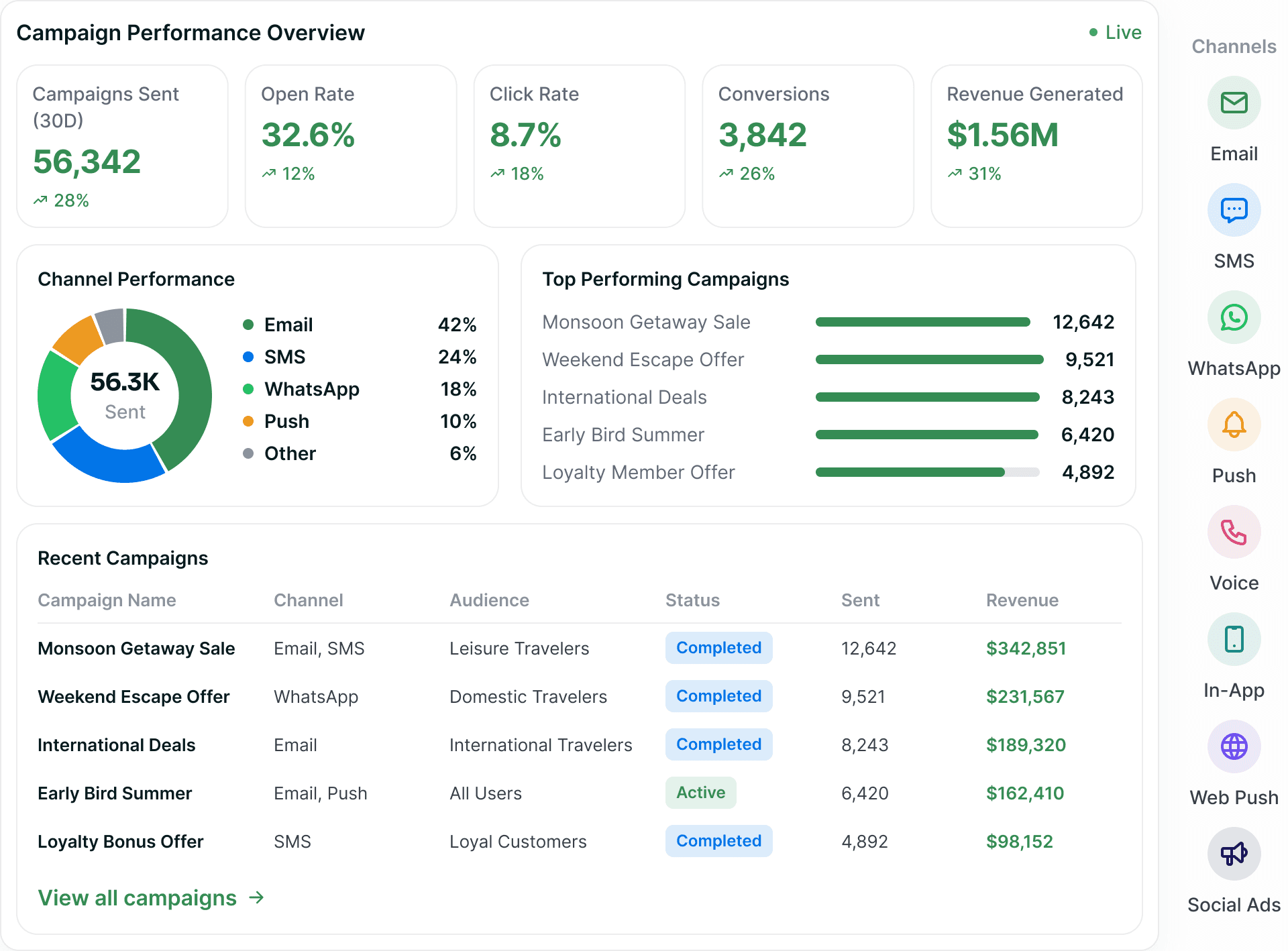Select the Voice phone icon
This screenshot has width=1288, height=951.
click(x=1234, y=532)
